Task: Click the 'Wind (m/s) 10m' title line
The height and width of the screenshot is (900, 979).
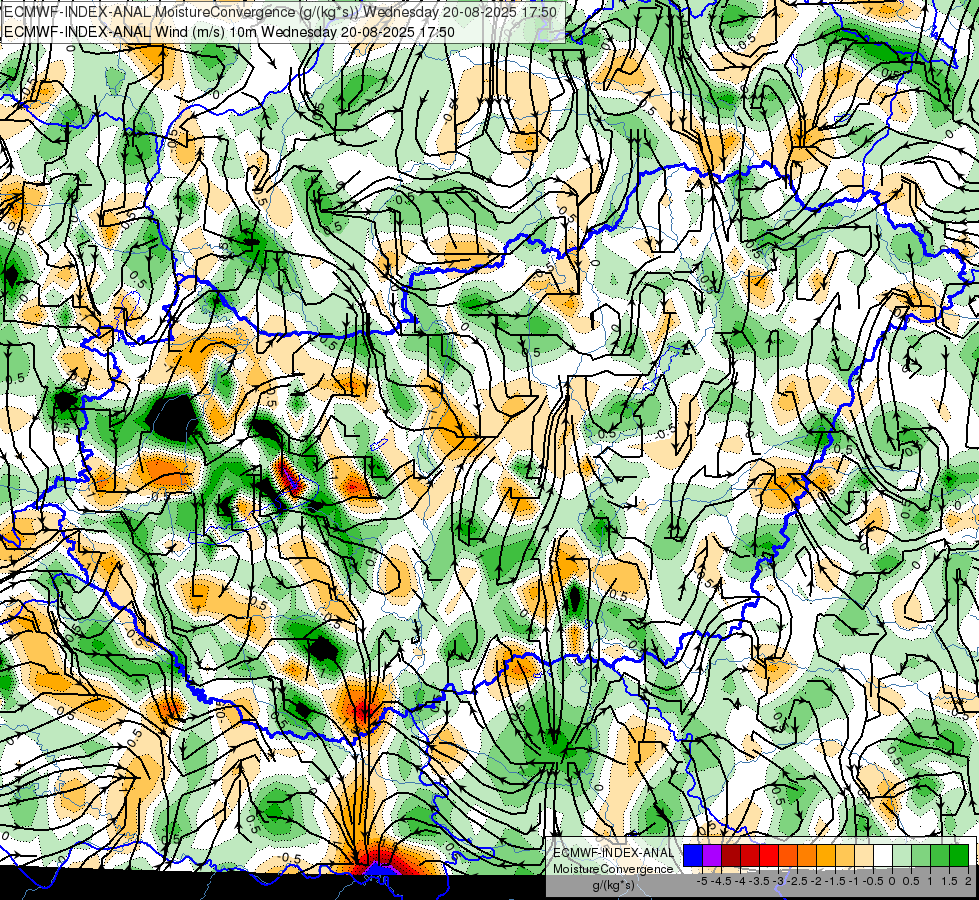Action: (229, 32)
